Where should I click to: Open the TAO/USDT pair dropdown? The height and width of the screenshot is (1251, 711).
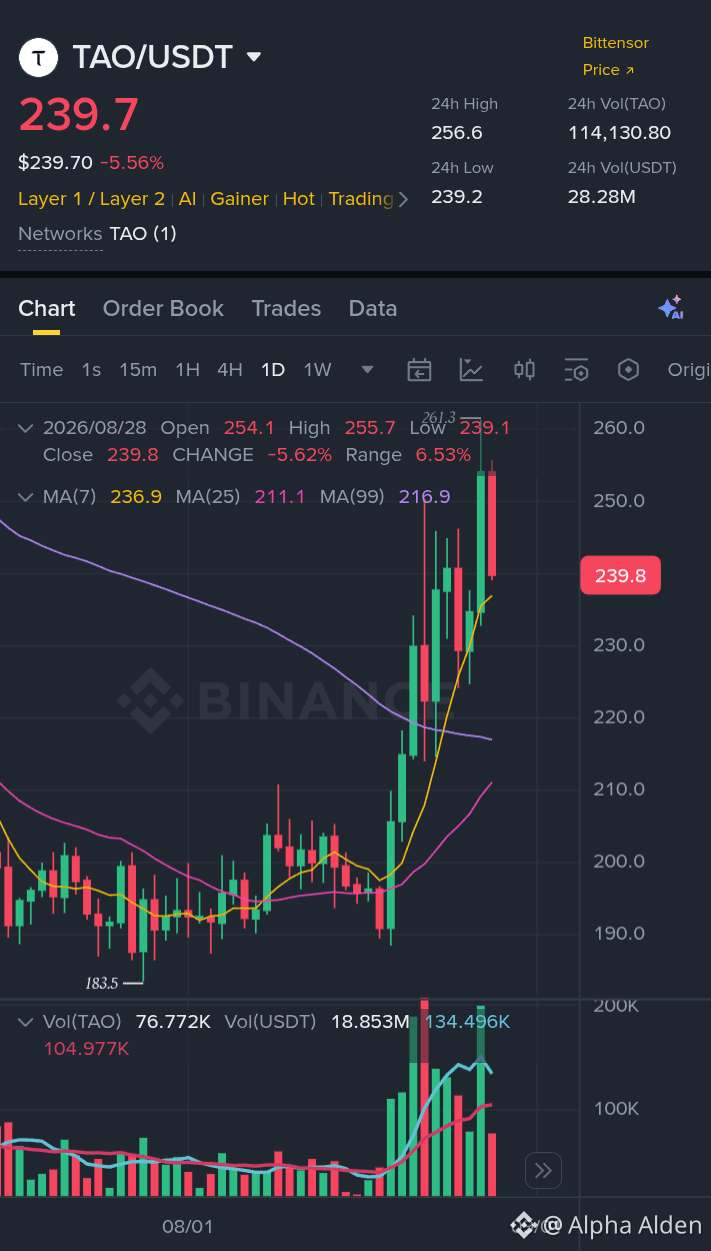254,57
